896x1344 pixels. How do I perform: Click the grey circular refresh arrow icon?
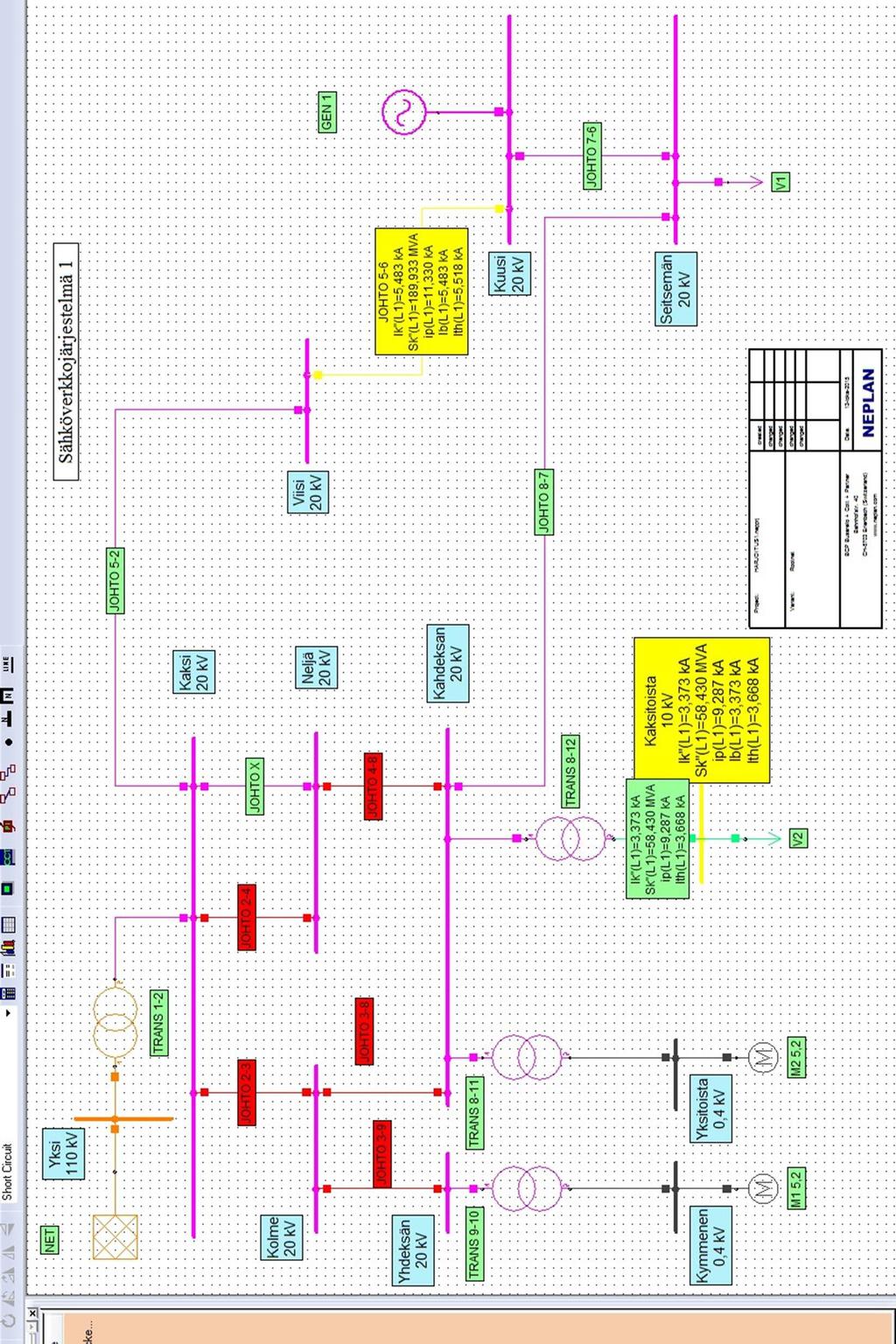tap(8, 1319)
